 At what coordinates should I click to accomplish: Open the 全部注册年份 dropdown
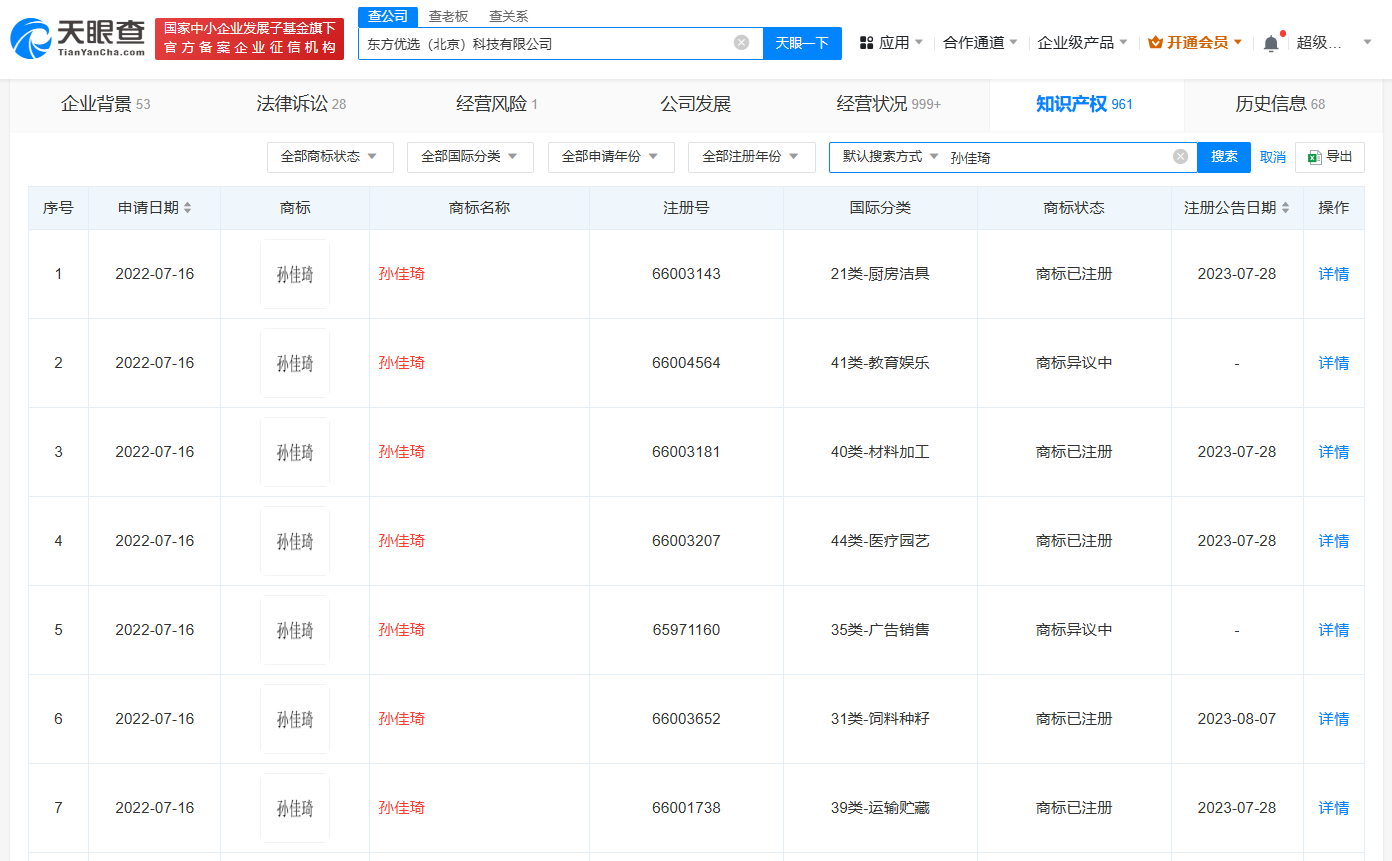click(751, 157)
